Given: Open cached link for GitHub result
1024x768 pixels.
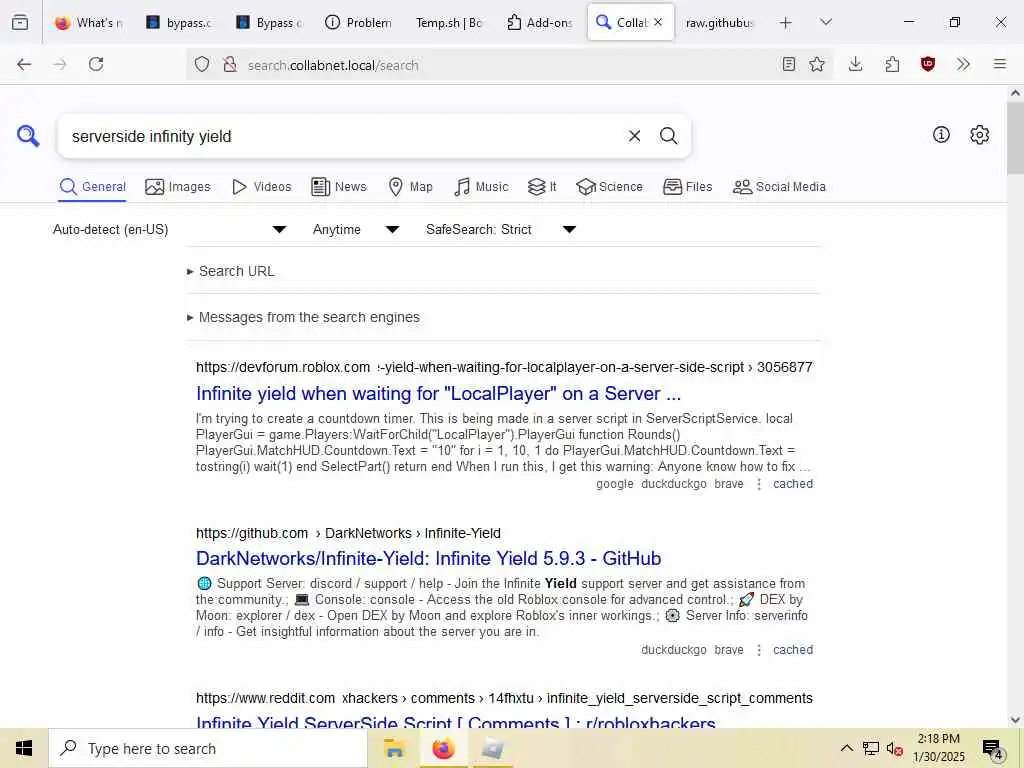Looking at the screenshot, I should point(793,650).
